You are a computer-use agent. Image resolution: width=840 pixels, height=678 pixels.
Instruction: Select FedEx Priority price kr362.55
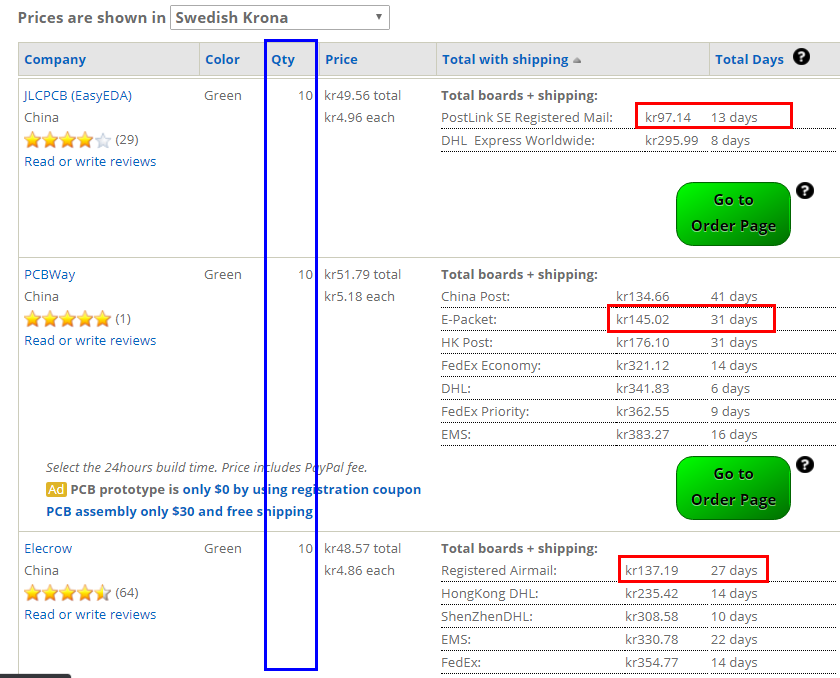pyautogui.click(x=643, y=412)
